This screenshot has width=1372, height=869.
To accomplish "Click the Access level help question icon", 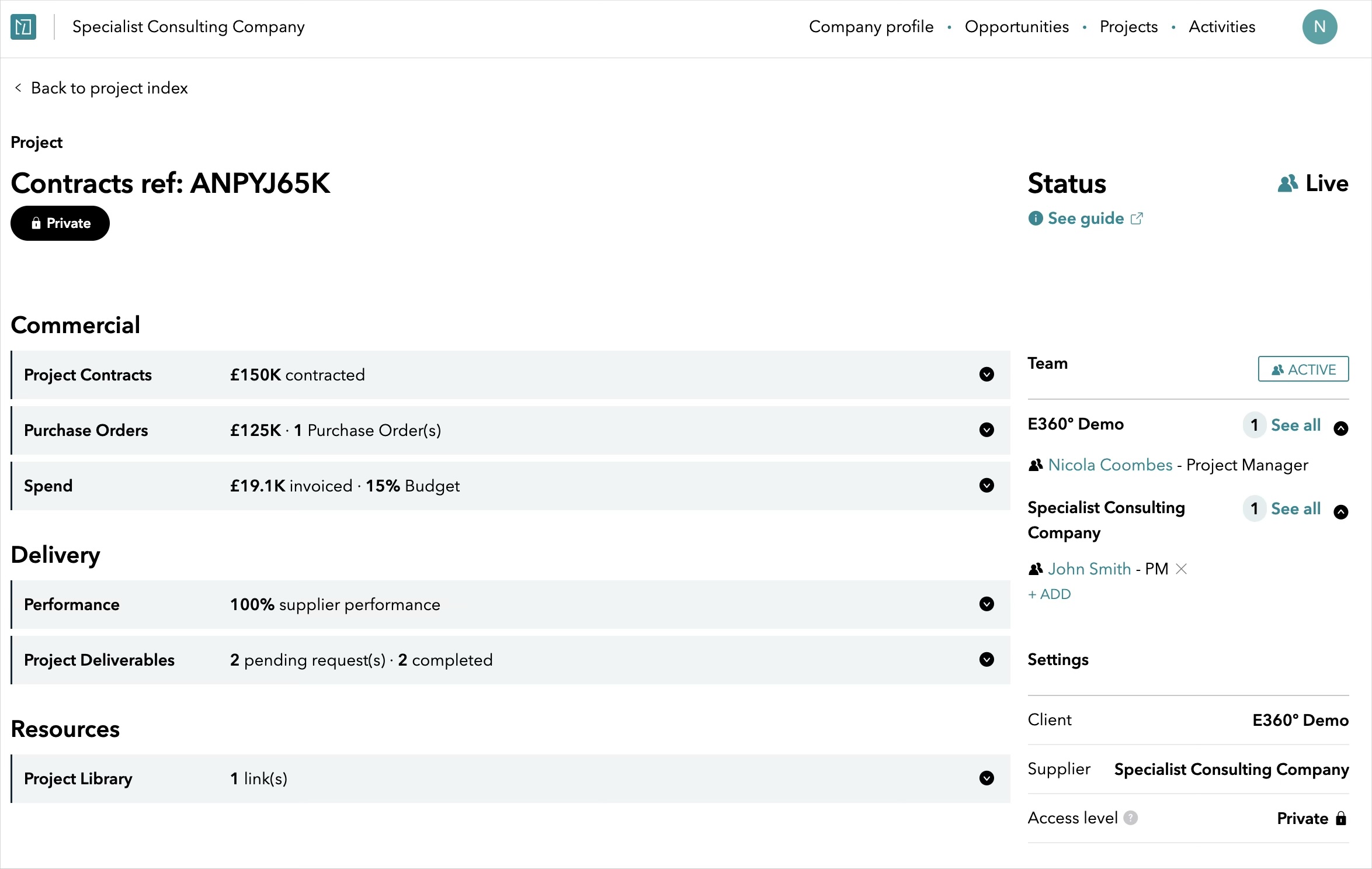I will pyautogui.click(x=1130, y=818).
